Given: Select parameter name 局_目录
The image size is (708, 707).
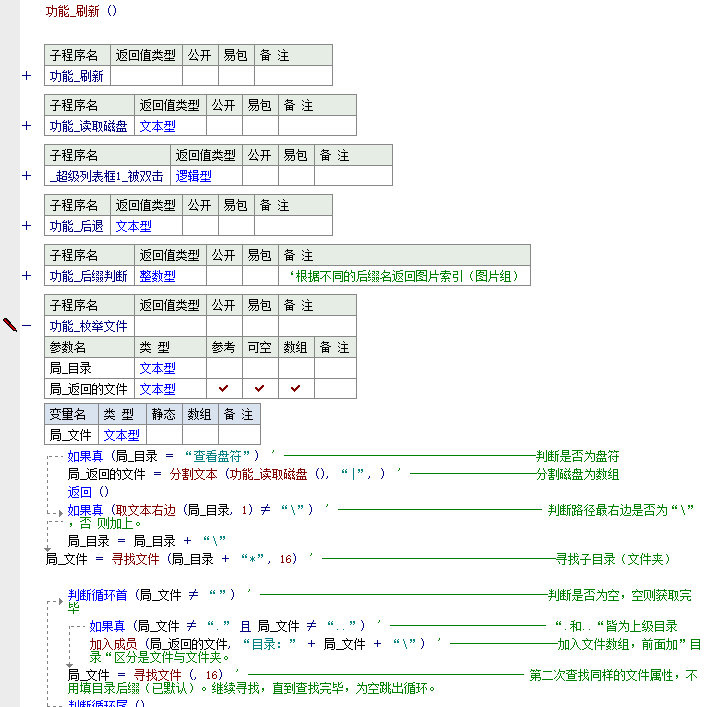Looking at the screenshot, I should pos(70,368).
